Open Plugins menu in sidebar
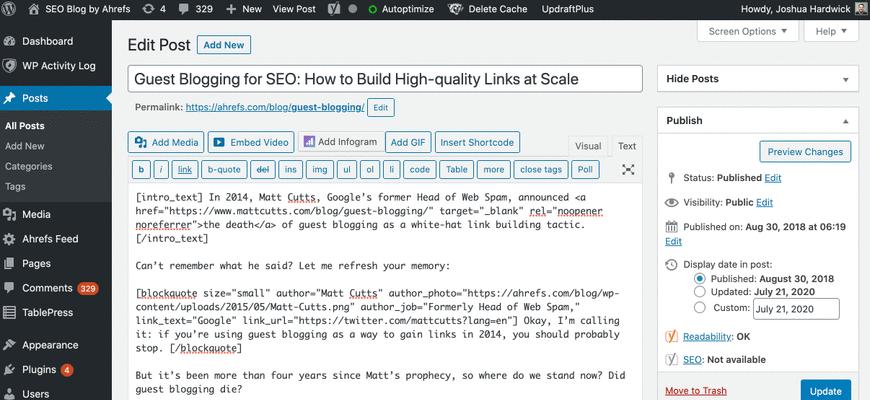The height and width of the screenshot is (400, 870). click(x=38, y=369)
